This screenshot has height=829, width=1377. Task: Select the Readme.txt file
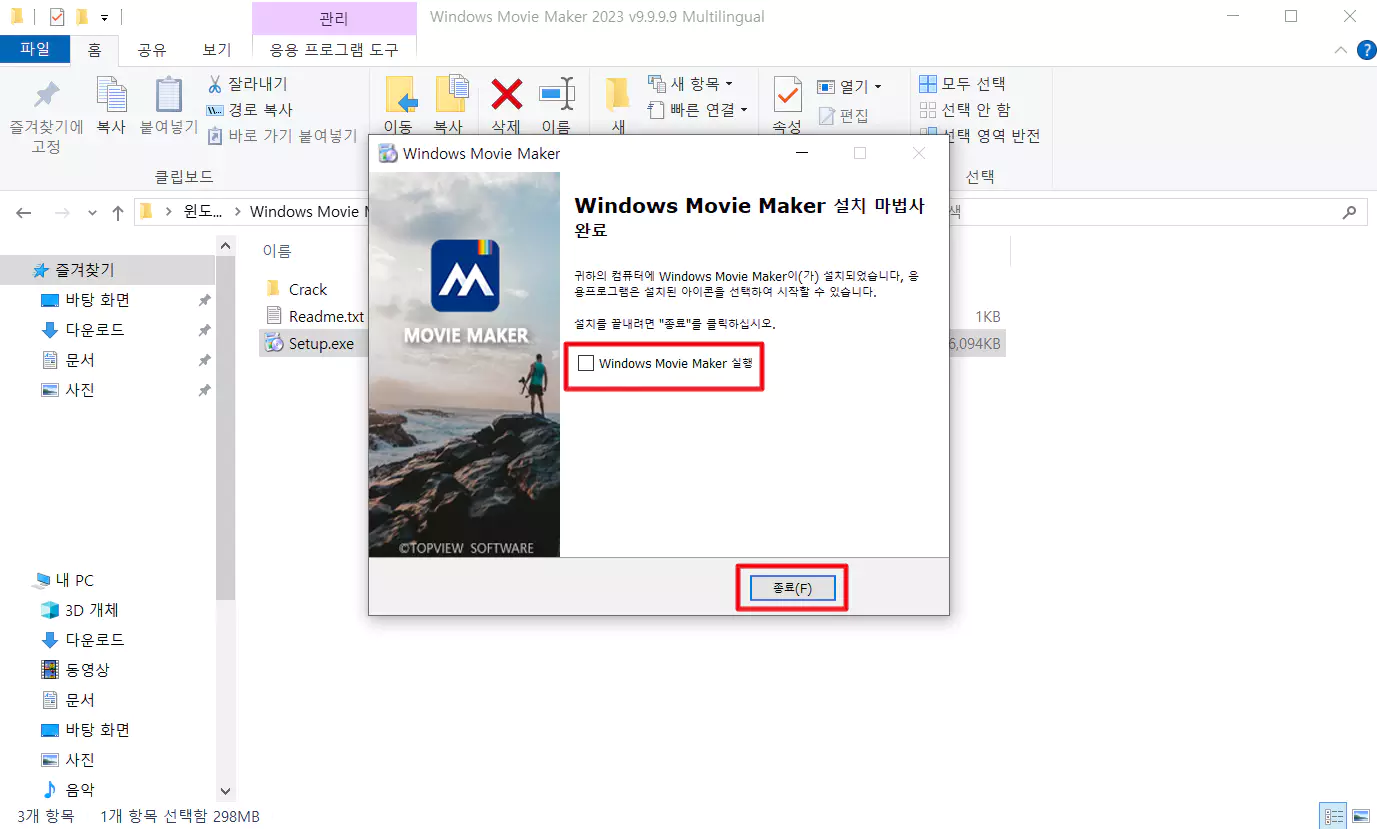tap(326, 316)
